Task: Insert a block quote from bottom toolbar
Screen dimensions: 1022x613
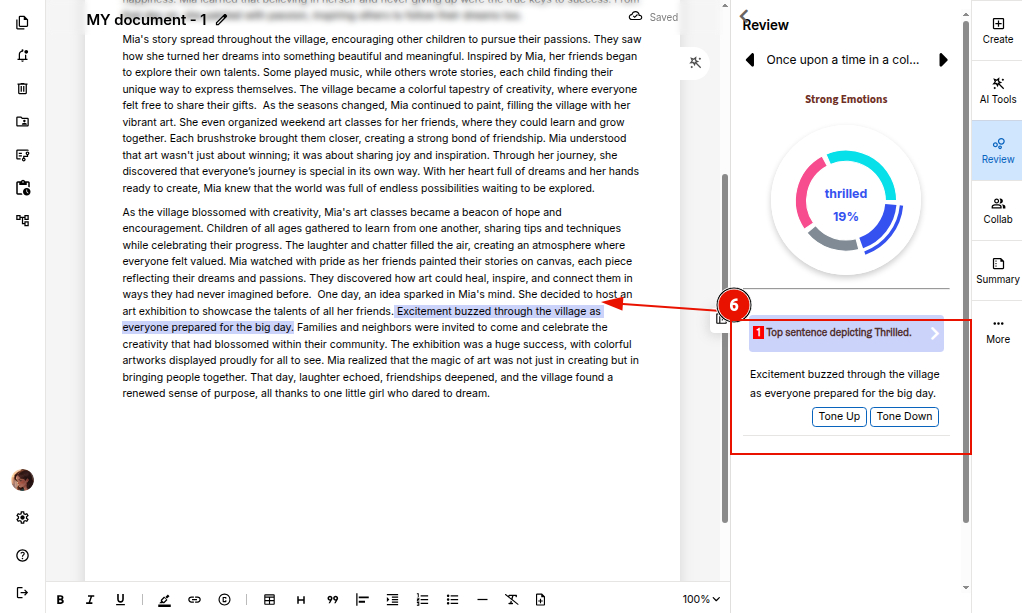Action: [x=332, y=600]
